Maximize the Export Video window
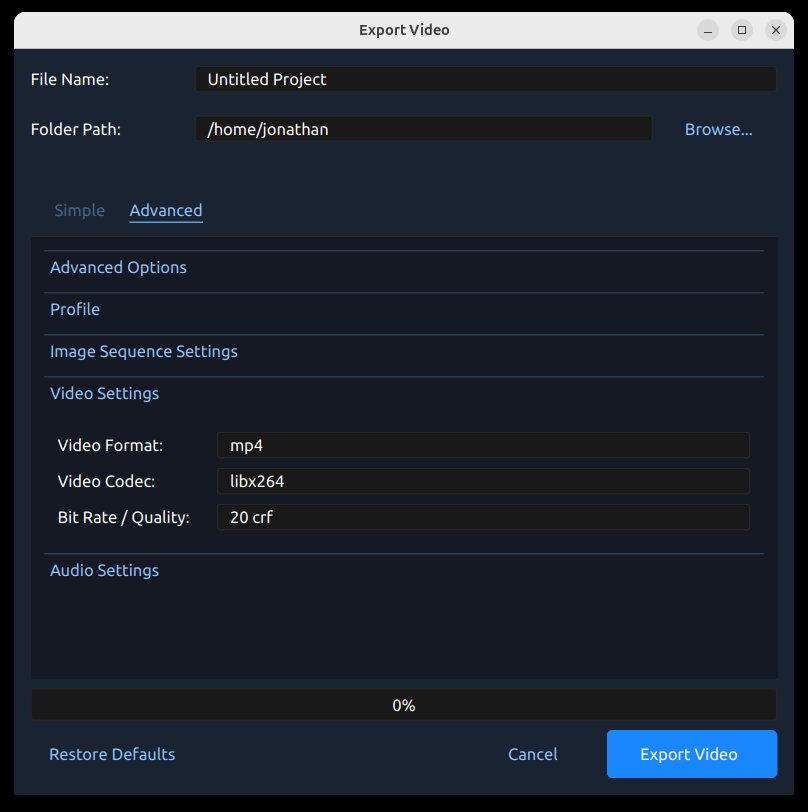The width and height of the screenshot is (808, 812). (x=742, y=30)
